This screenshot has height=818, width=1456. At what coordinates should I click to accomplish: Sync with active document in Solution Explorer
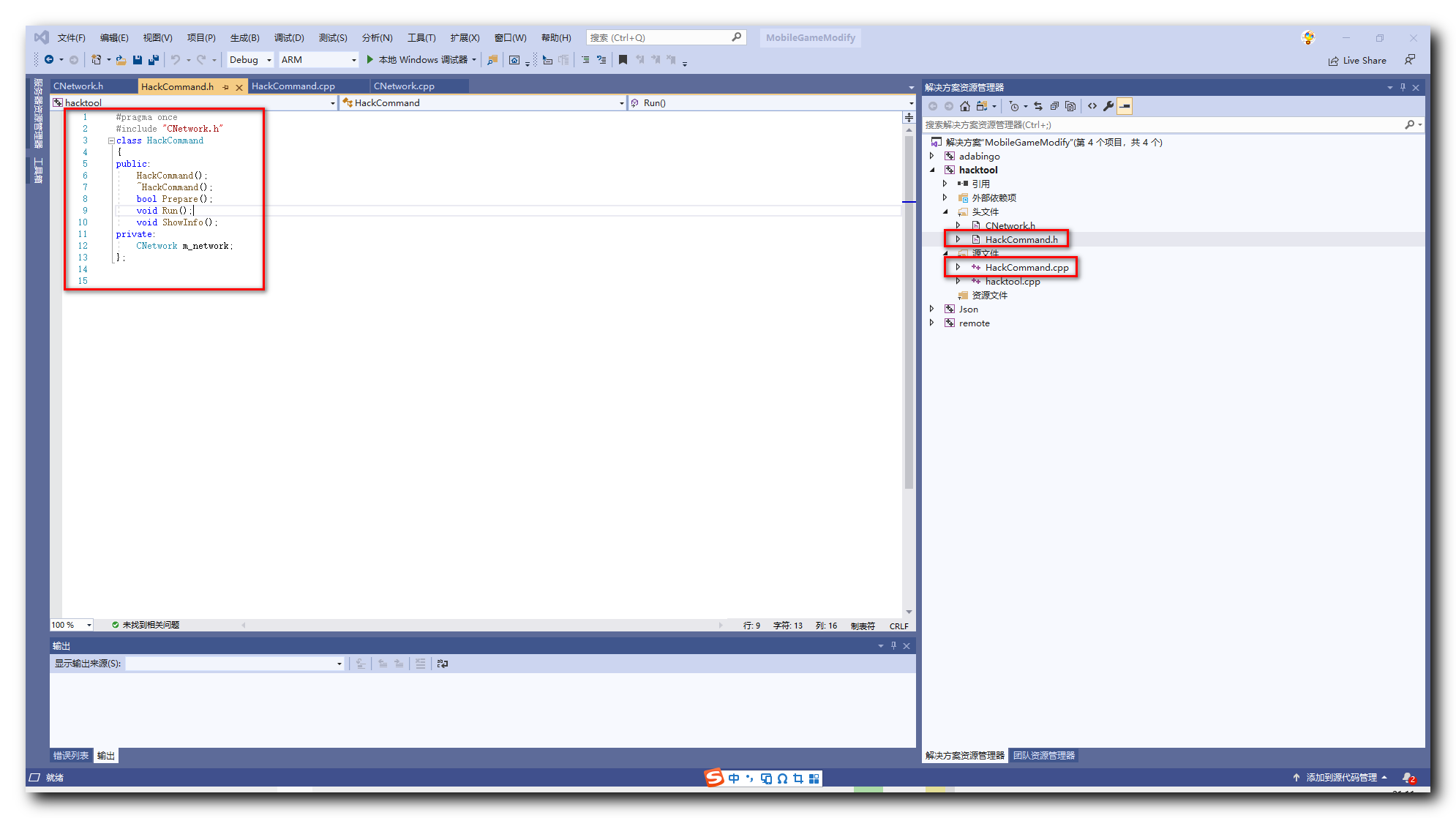1037,106
